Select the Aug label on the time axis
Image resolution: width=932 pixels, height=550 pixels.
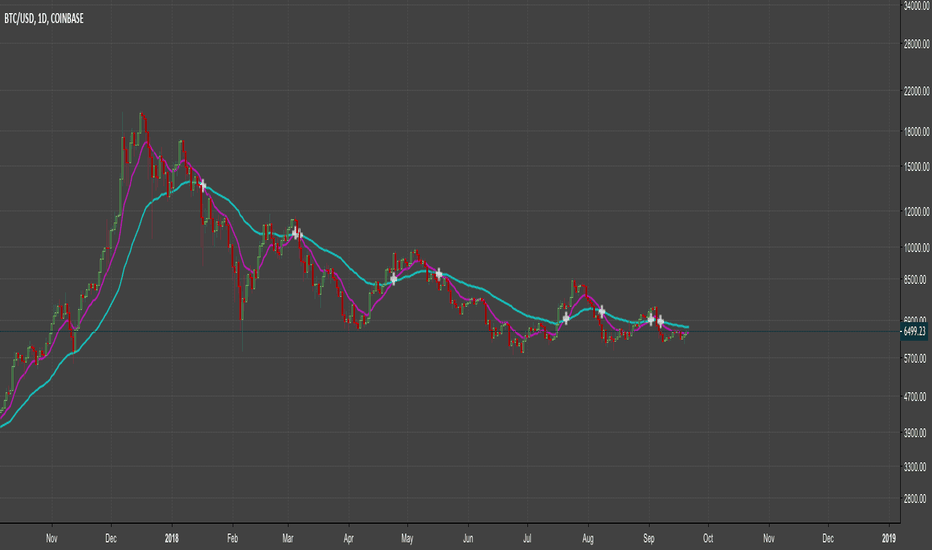pos(588,539)
